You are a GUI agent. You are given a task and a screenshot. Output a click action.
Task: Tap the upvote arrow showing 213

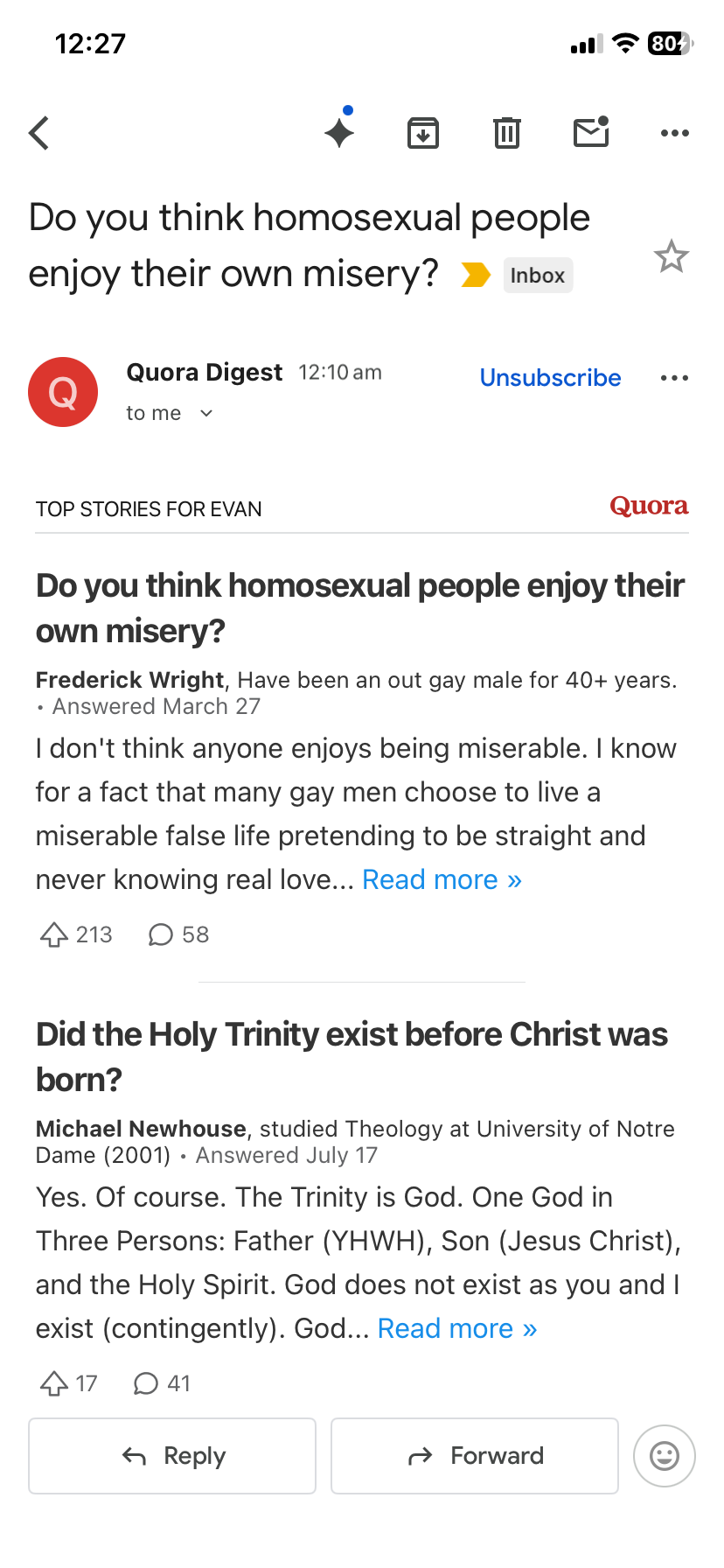(54, 934)
